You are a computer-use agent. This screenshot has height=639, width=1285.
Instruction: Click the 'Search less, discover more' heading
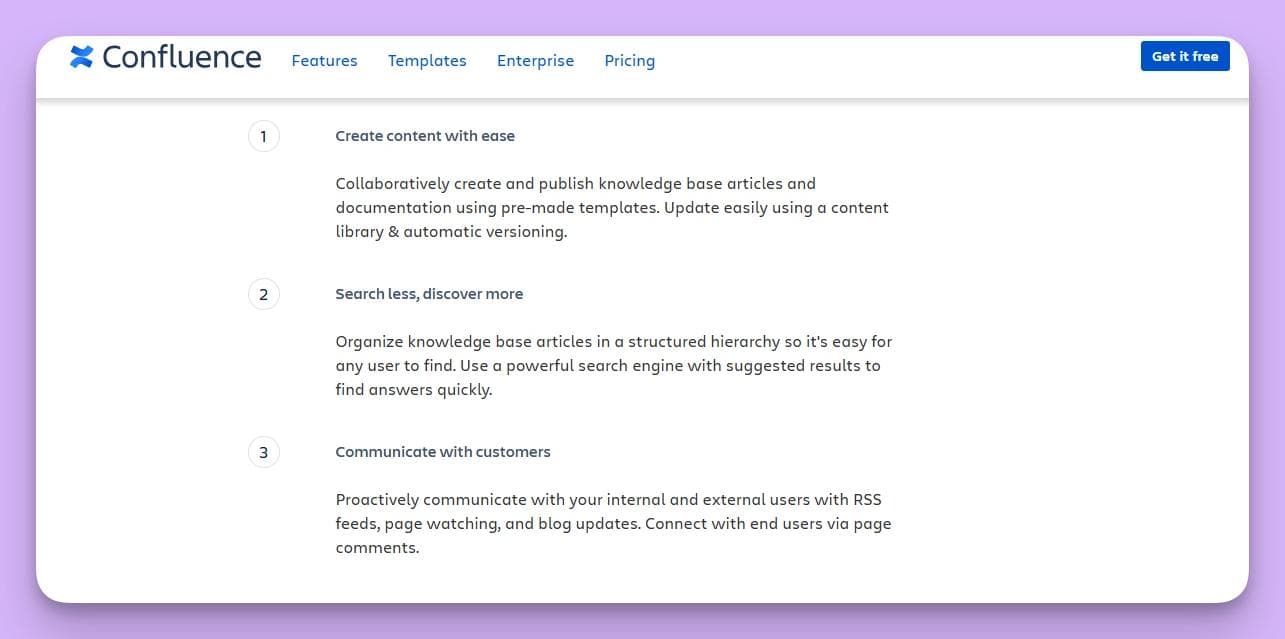click(x=429, y=294)
